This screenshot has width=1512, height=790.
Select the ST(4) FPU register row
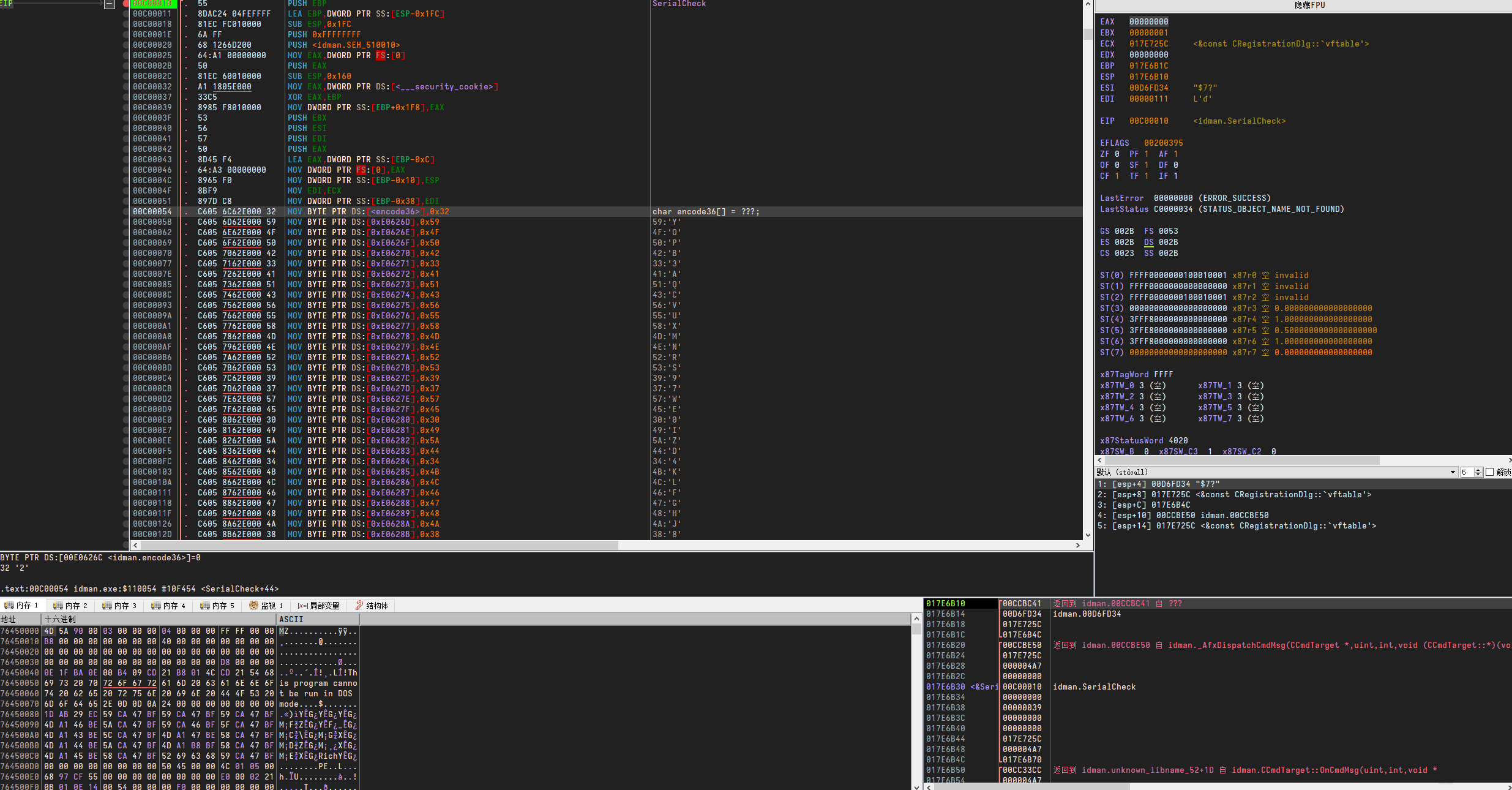[x=1235, y=319]
